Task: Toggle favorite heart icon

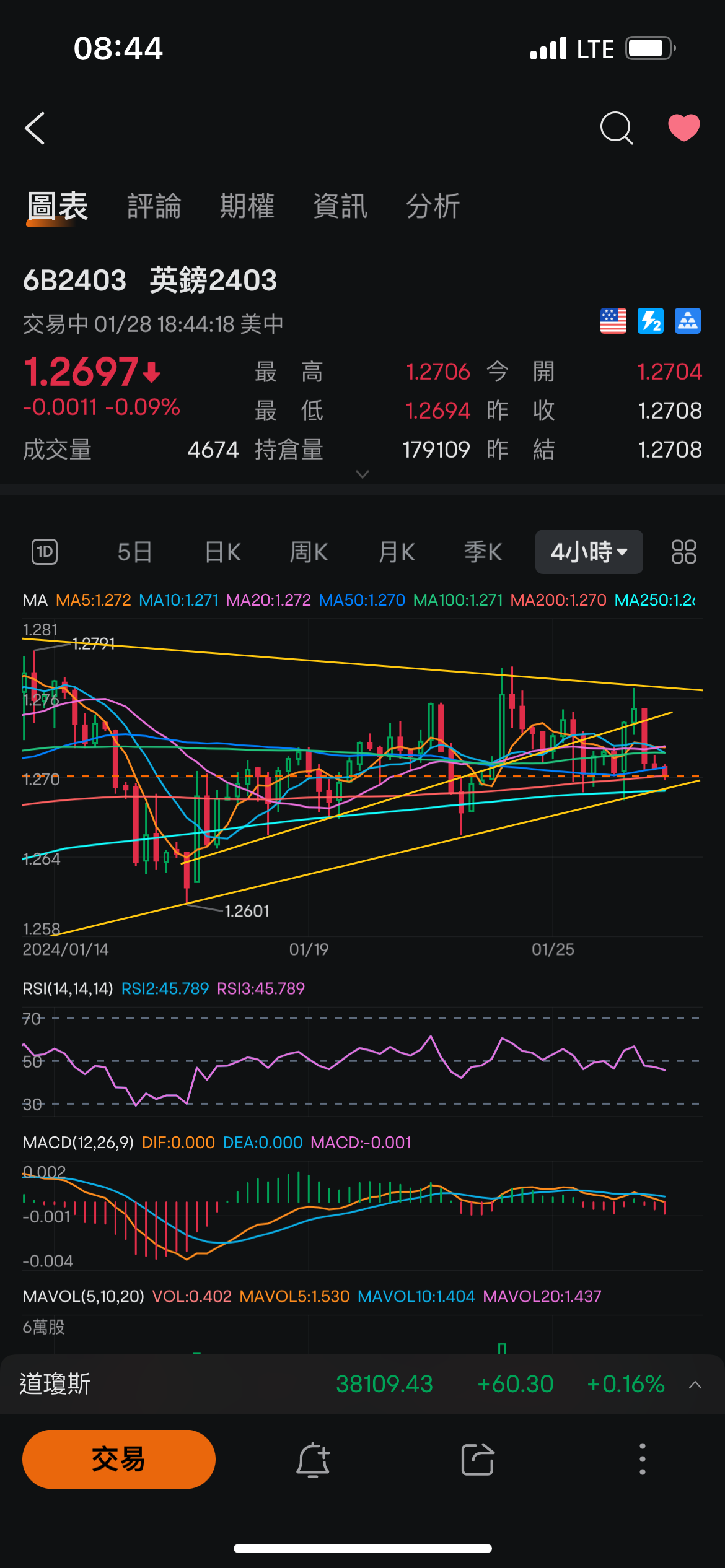Action: click(x=684, y=128)
